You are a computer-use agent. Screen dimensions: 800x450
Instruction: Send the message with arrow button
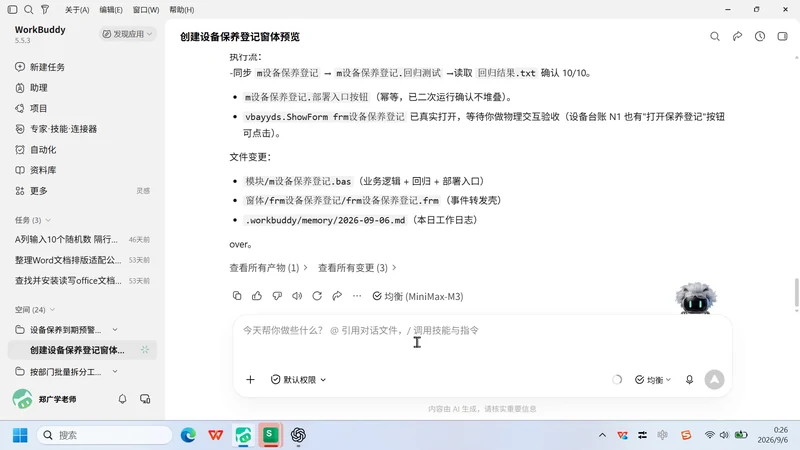(714, 380)
